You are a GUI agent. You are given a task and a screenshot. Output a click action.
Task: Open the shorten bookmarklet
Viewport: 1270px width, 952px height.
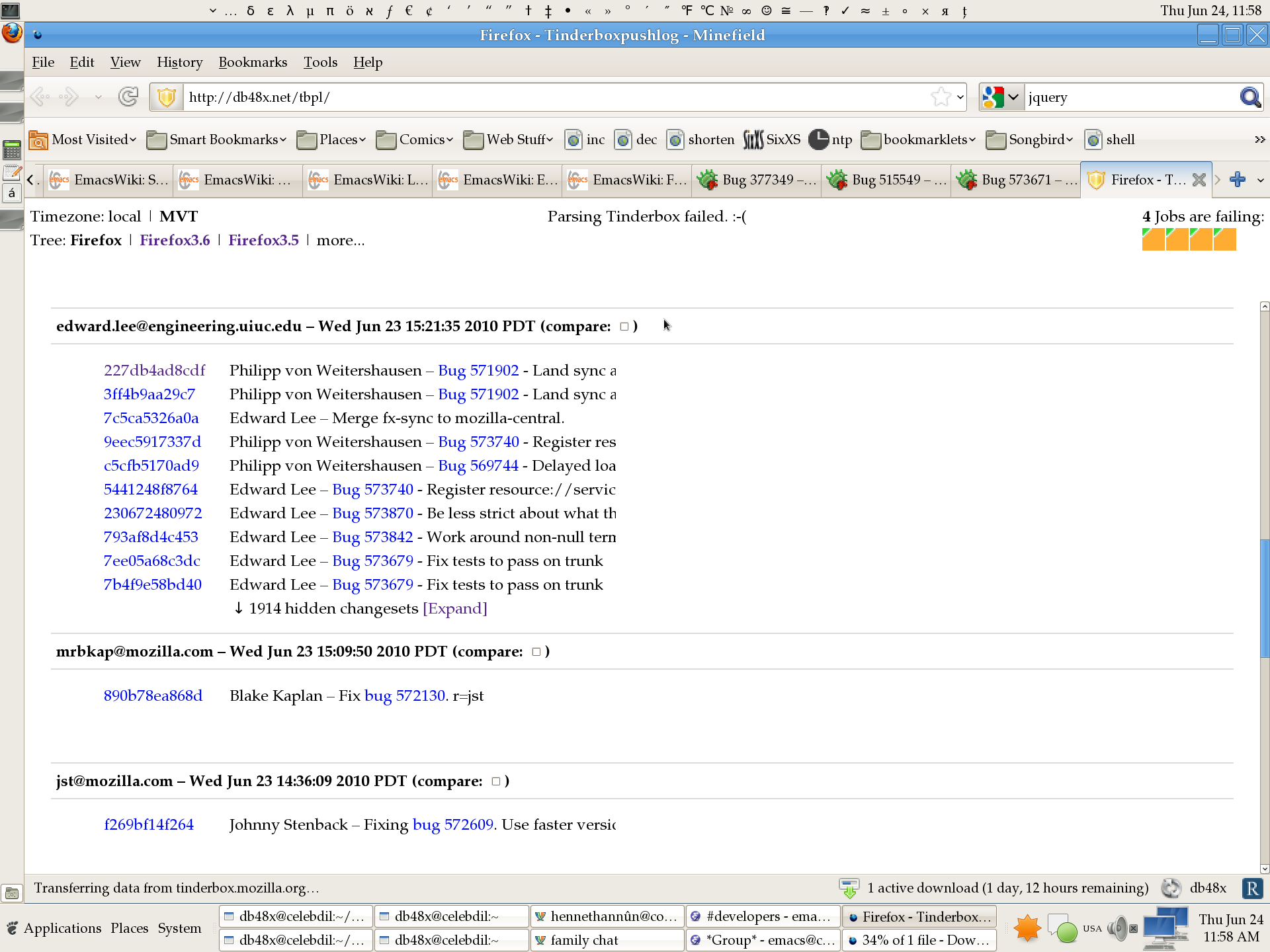click(x=701, y=139)
